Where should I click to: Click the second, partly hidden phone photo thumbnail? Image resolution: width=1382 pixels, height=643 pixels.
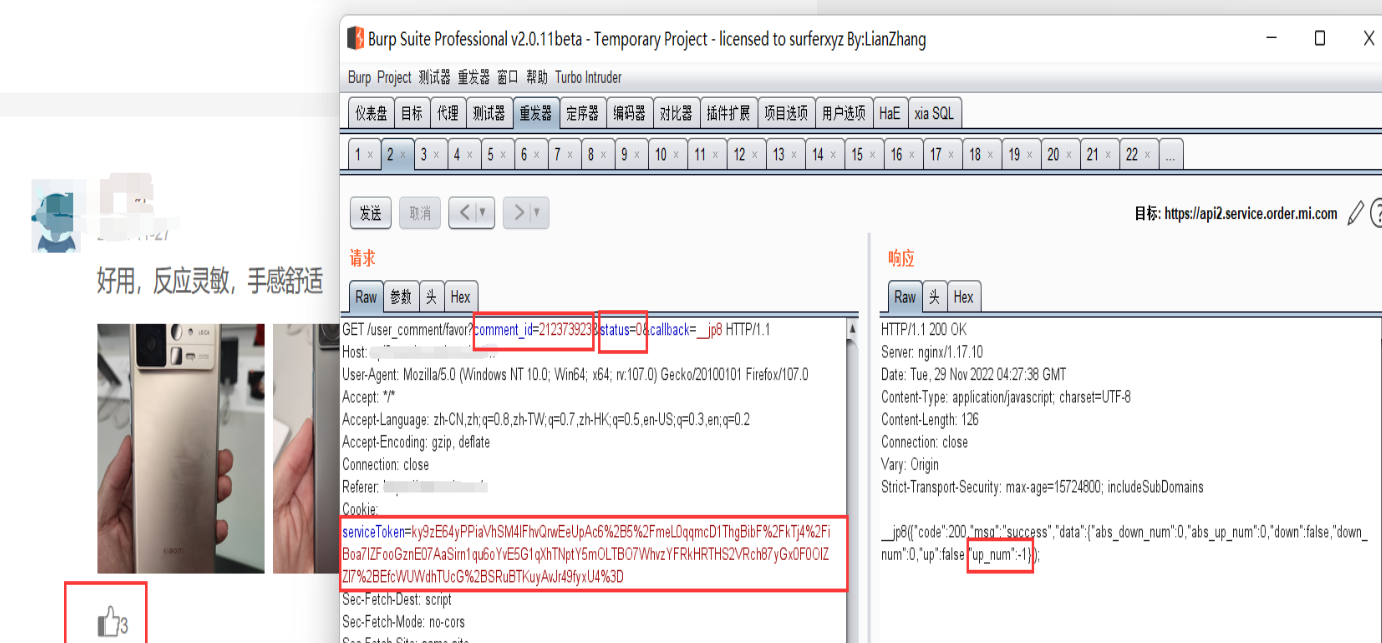click(306, 448)
